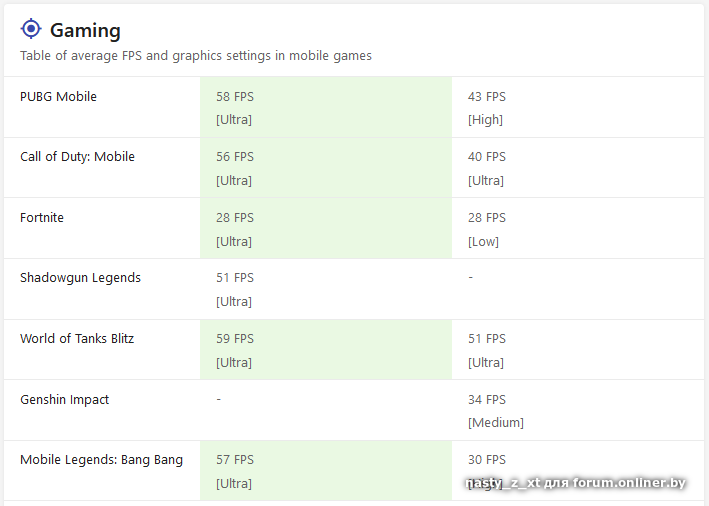Click the 57 FPS Mobile Legends value
This screenshot has width=709, height=506.
tap(235, 460)
